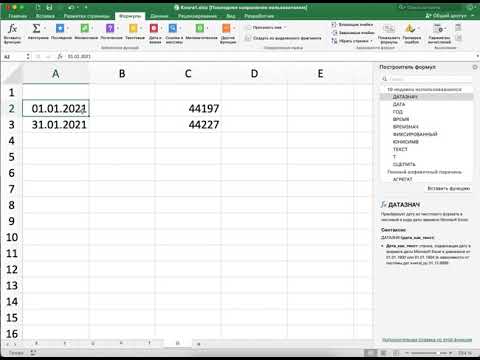
Task: Select ГОД in the function list
Action: (x=427, y=112)
